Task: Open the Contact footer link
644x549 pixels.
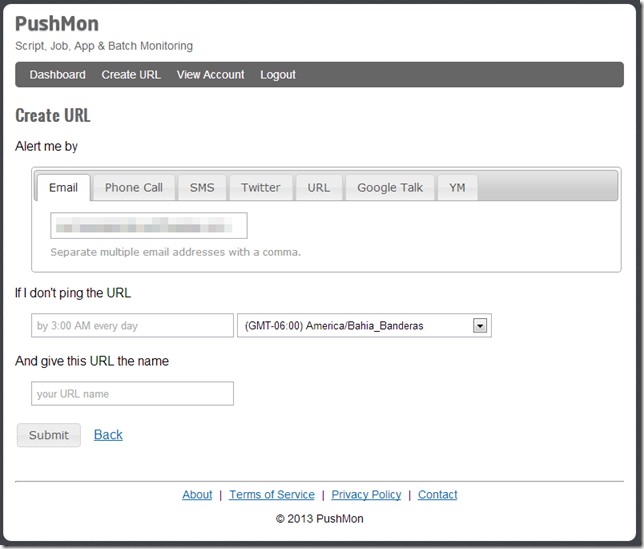Action: (x=437, y=494)
